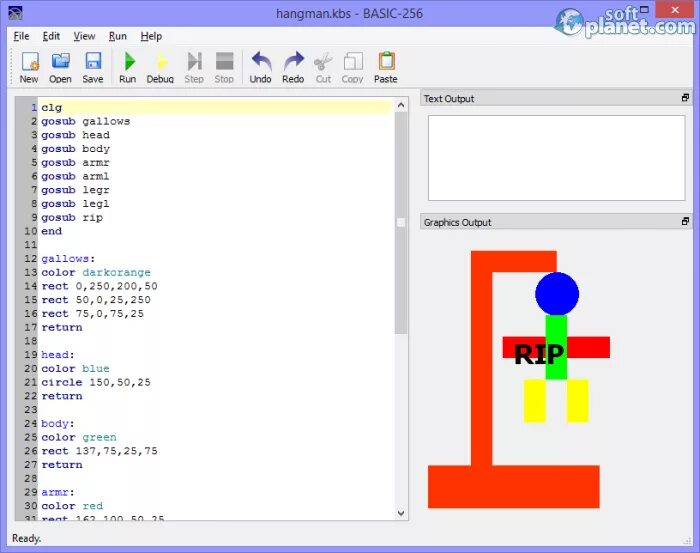This screenshot has width=700, height=553.
Task: Open the Run menu
Action: click(x=118, y=36)
